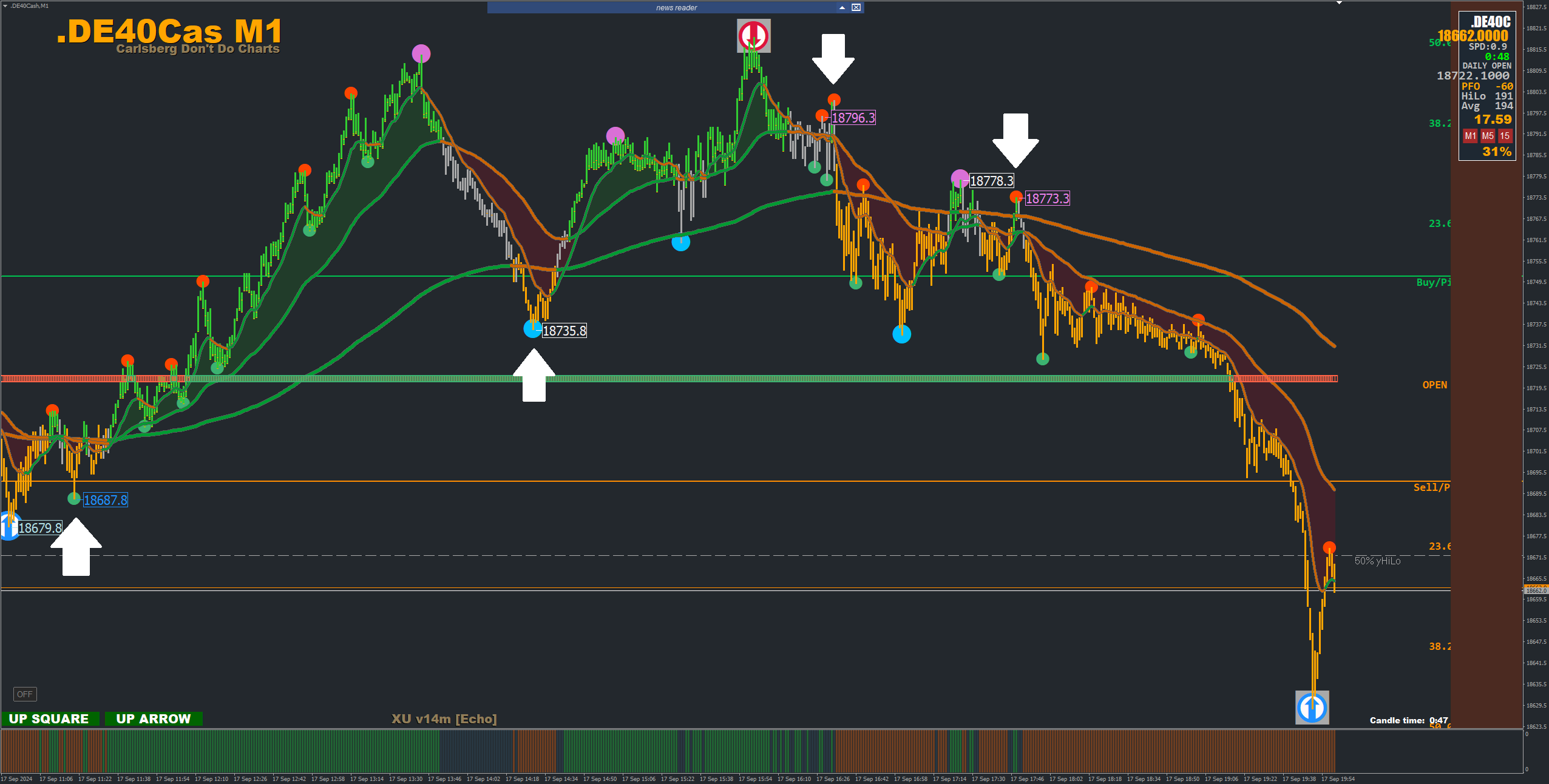The width and height of the screenshot is (1549, 784).
Task: Switch to M5 timeframe button
Action: pyautogui.click(x=1487, y=136)
